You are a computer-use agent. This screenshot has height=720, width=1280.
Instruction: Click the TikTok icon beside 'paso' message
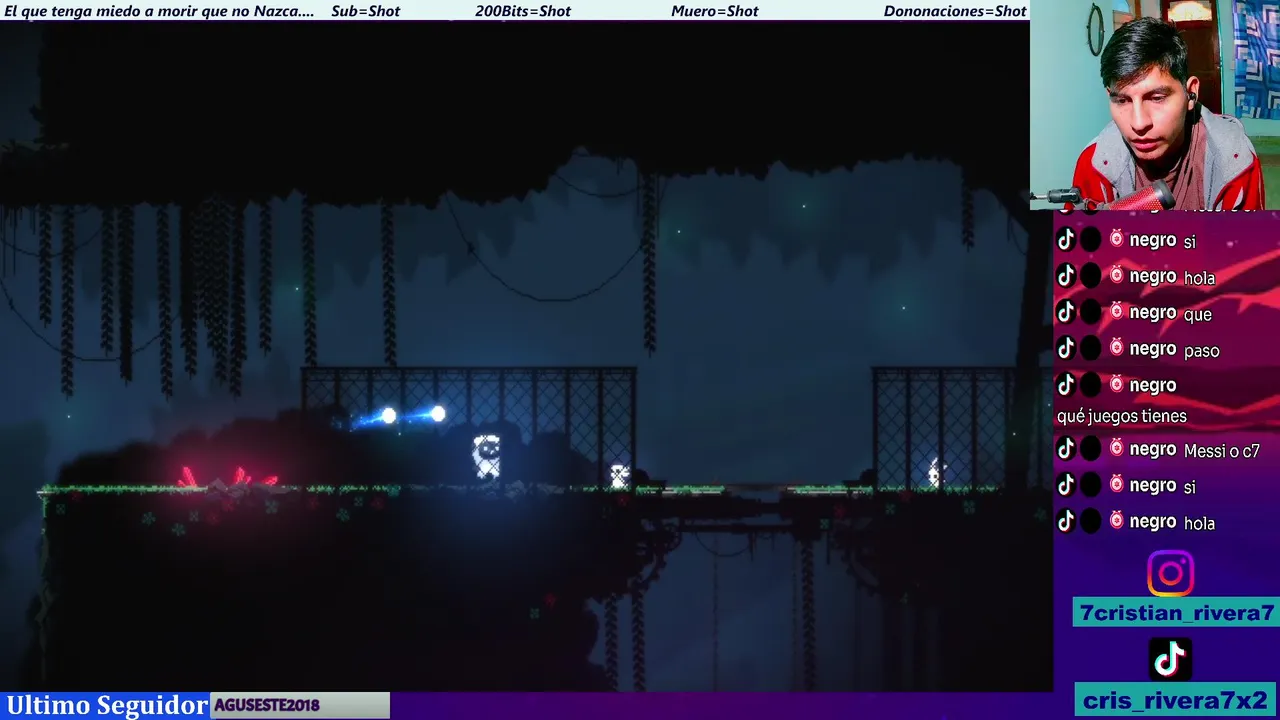click(x=1066, y=348)
